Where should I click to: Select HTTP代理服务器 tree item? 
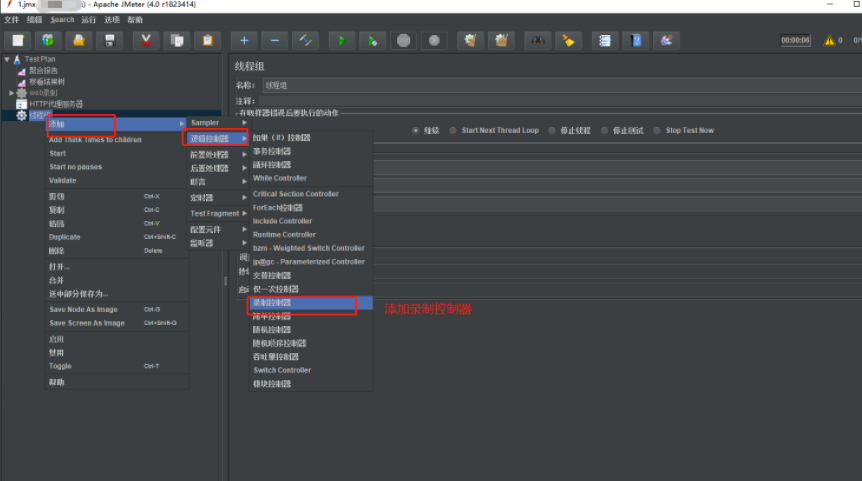click(56, 104)
